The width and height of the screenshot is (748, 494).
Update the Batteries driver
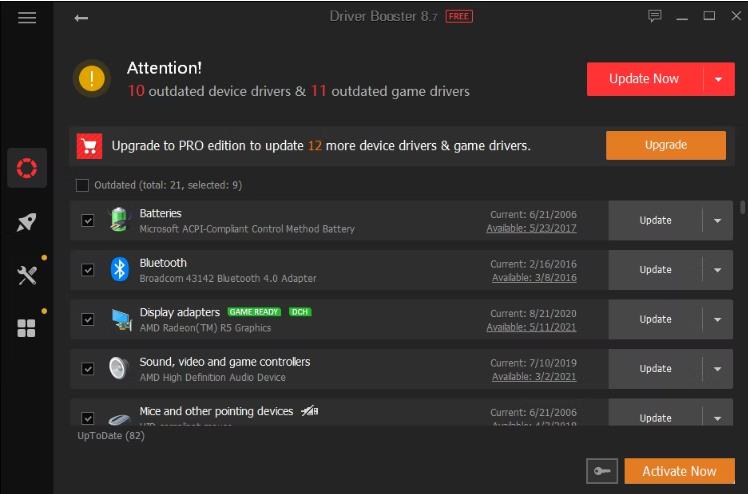(x=655, y=220)
